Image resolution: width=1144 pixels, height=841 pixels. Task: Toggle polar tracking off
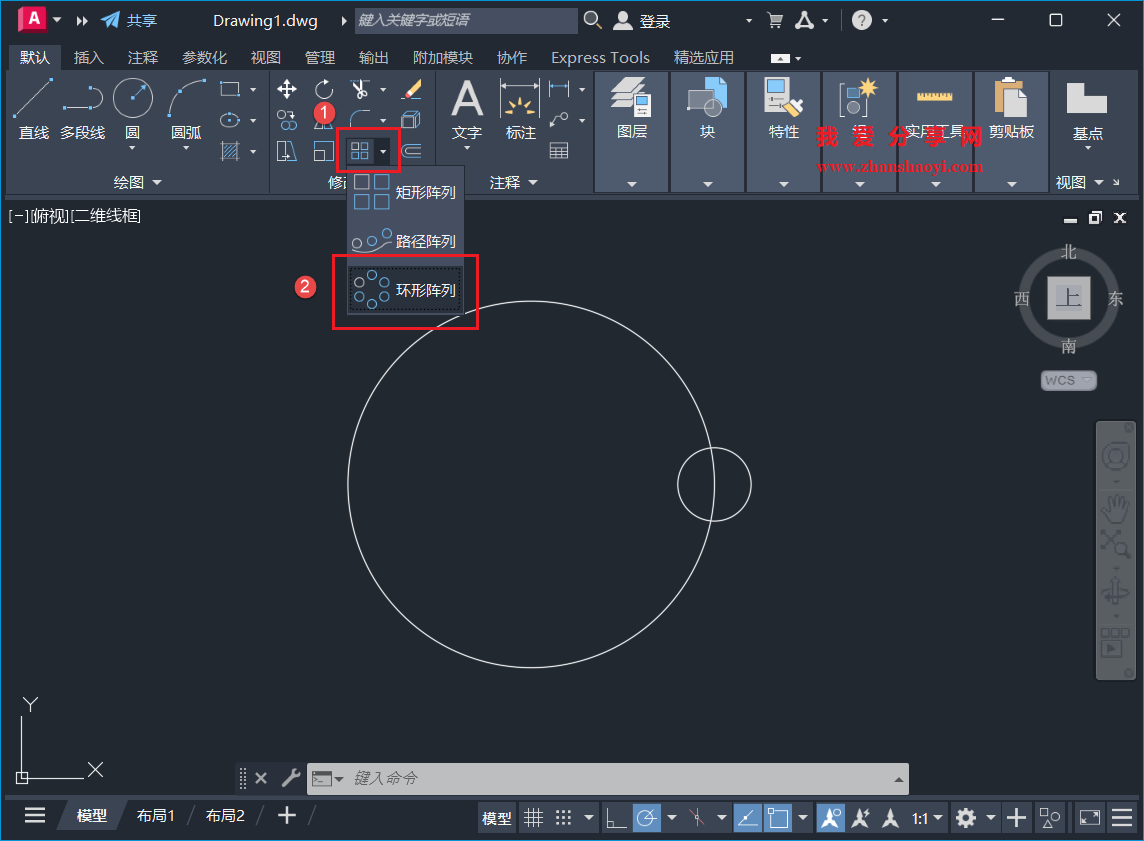point(646,817)
